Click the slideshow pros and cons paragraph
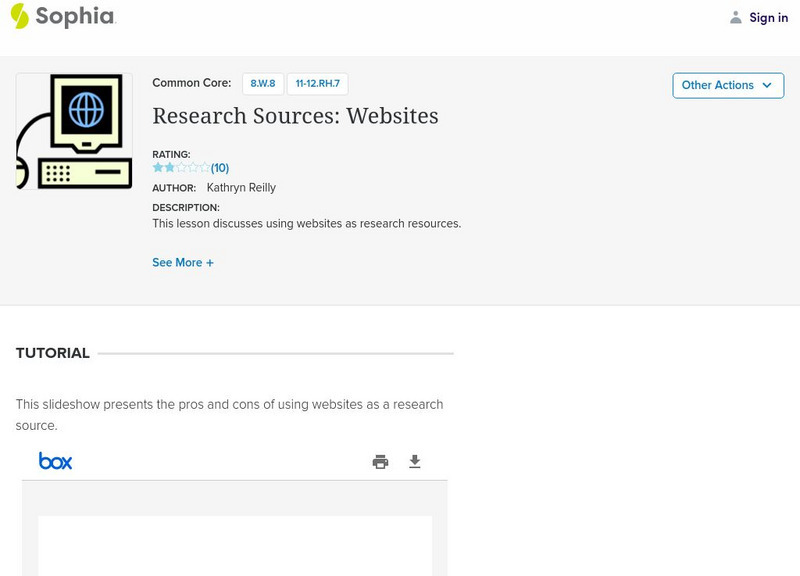This screenshot has width=800, height=576. coord(229,415)
